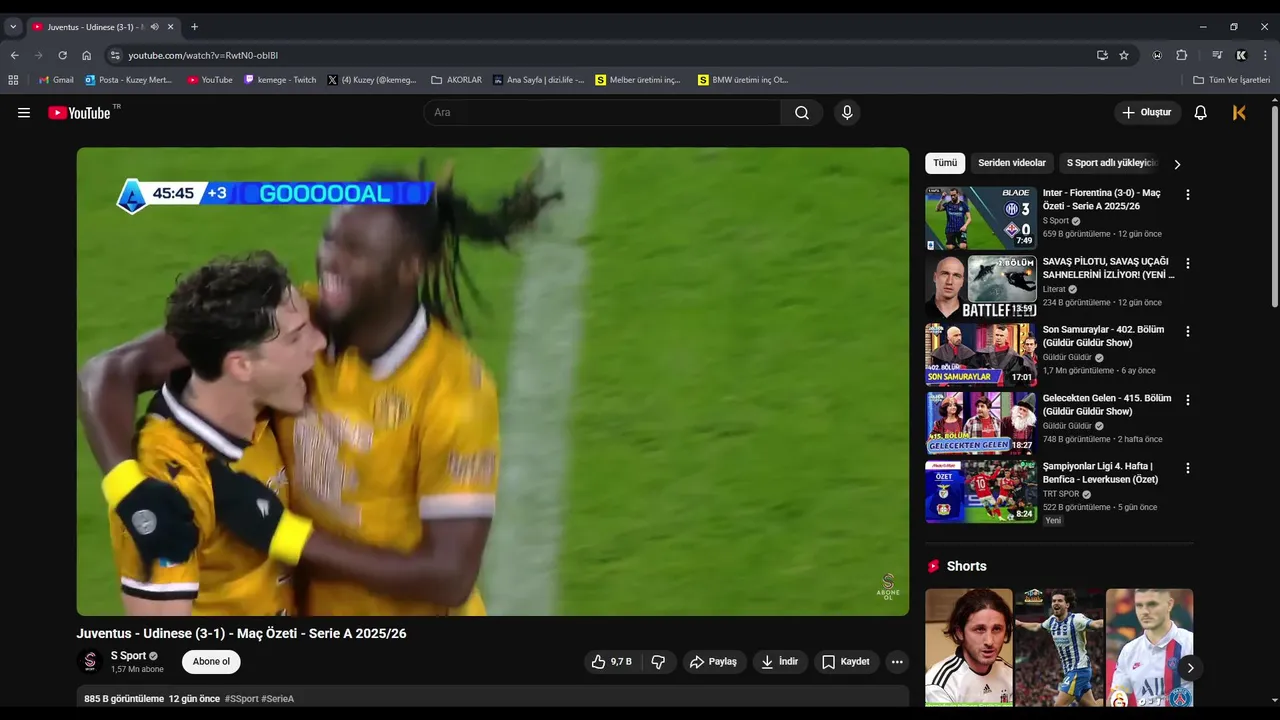Open Inter - Fiorentina video thumbnail
Viewport: 1280px width, 720px height.
[x=981, y=218]
